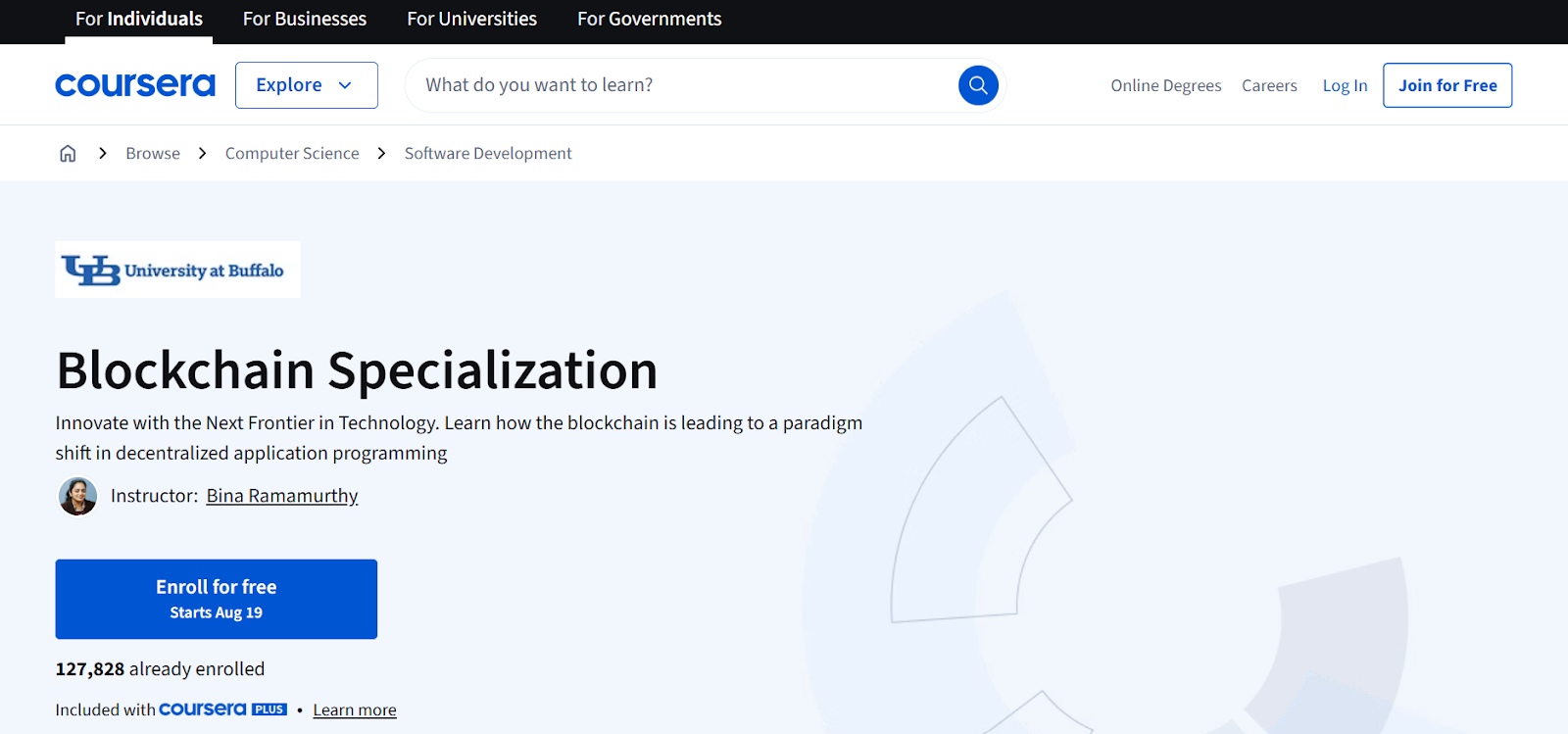
Task: Click Learn more about Coursera Plus
Action: (x=355, y=710)
